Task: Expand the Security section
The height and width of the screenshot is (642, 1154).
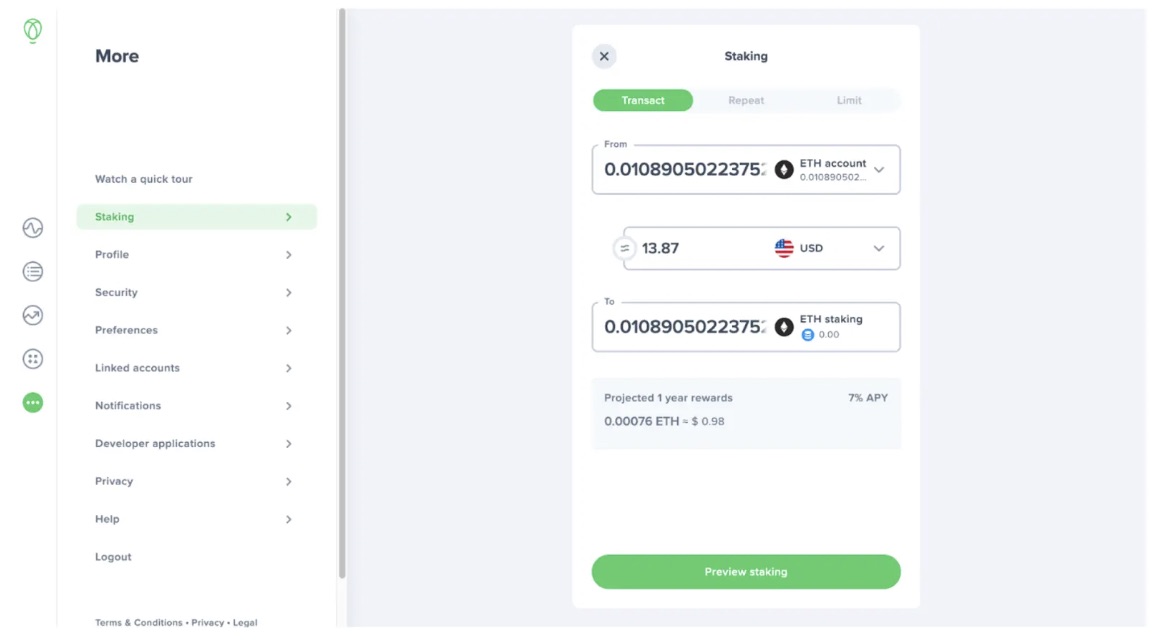Action: 196,292
